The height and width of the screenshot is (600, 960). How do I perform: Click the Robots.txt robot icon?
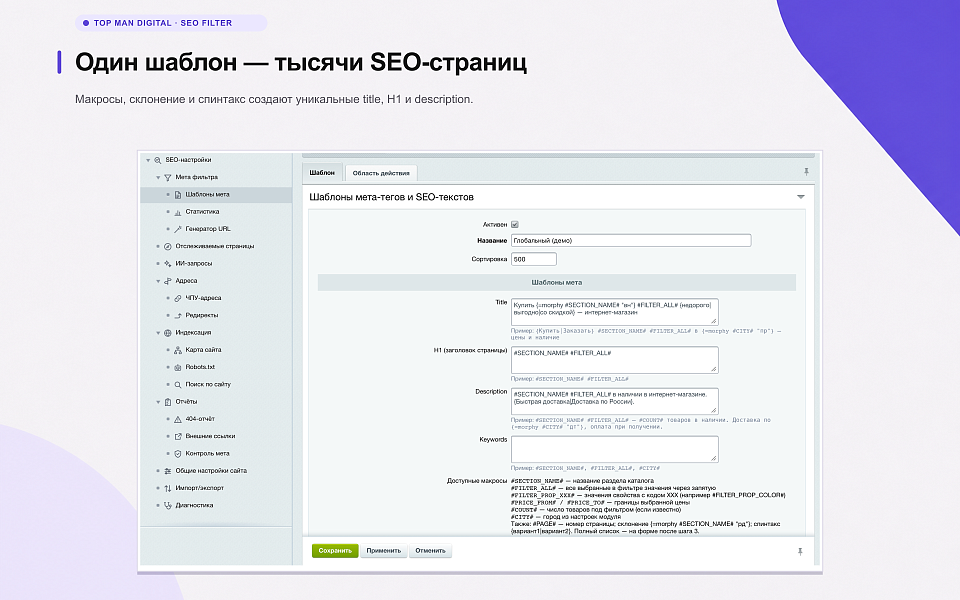point(178,367)
